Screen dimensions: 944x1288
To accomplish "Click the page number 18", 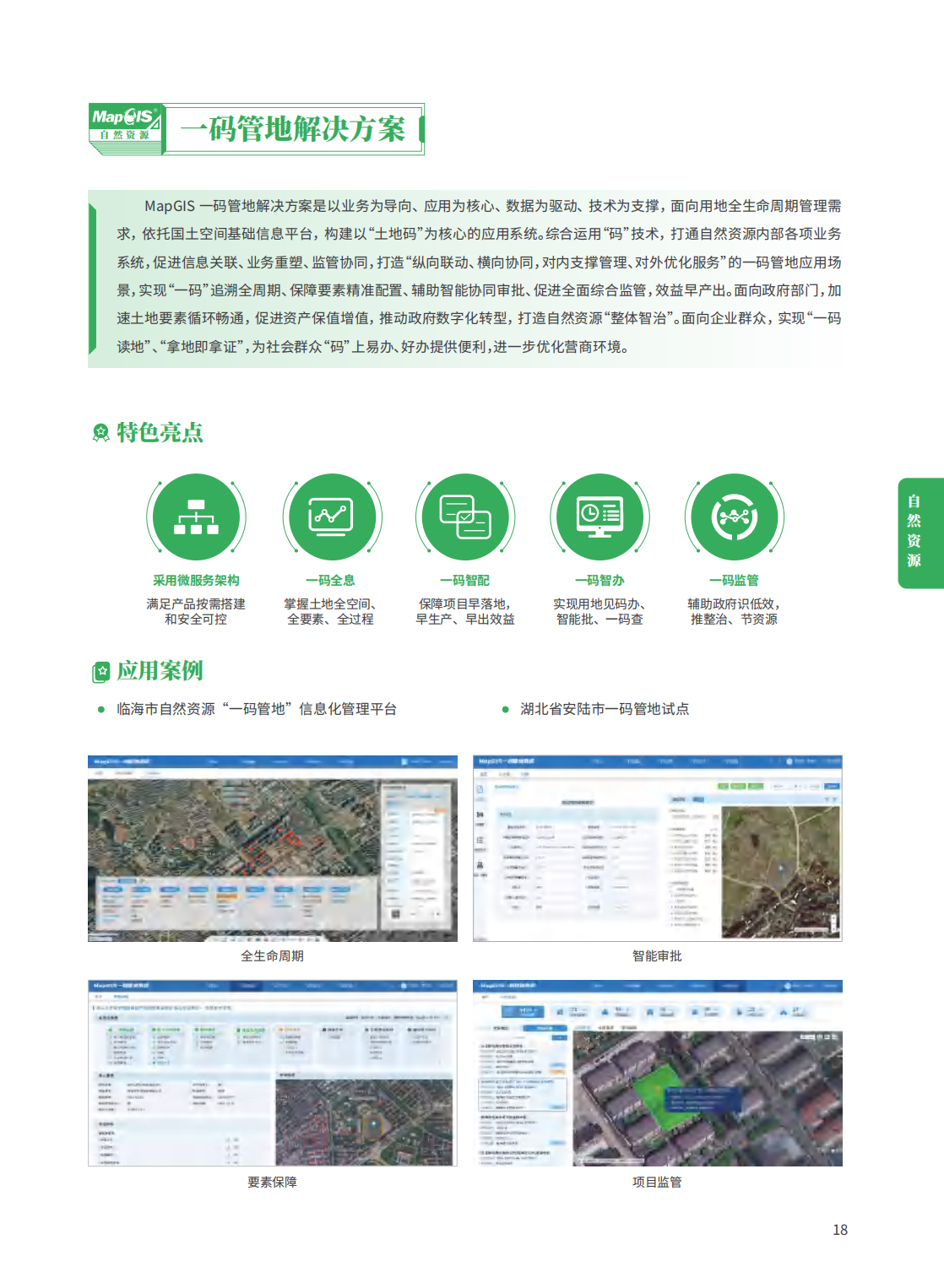I will [840, 1230].
